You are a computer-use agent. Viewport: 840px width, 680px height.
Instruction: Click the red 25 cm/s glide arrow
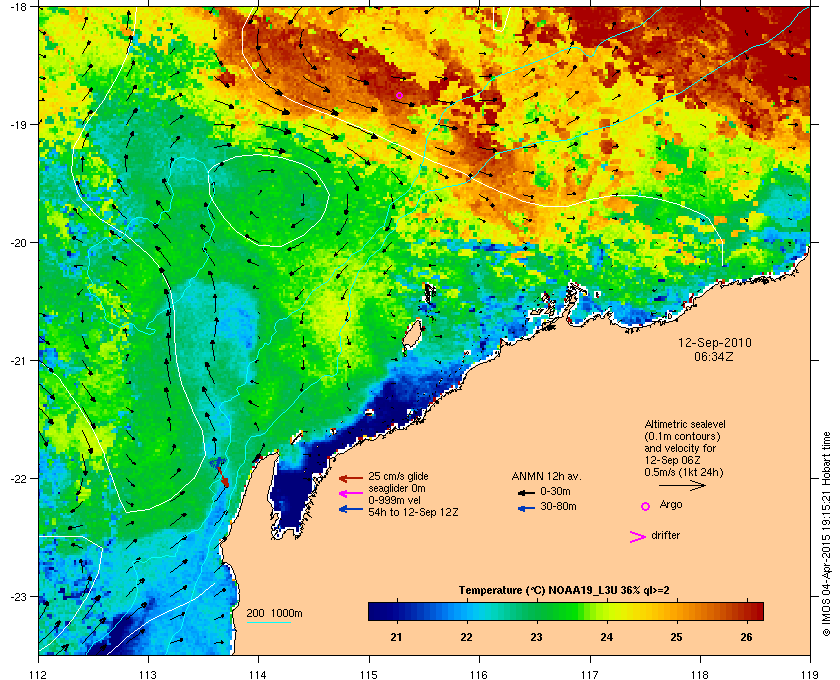[x=351, y=479]
